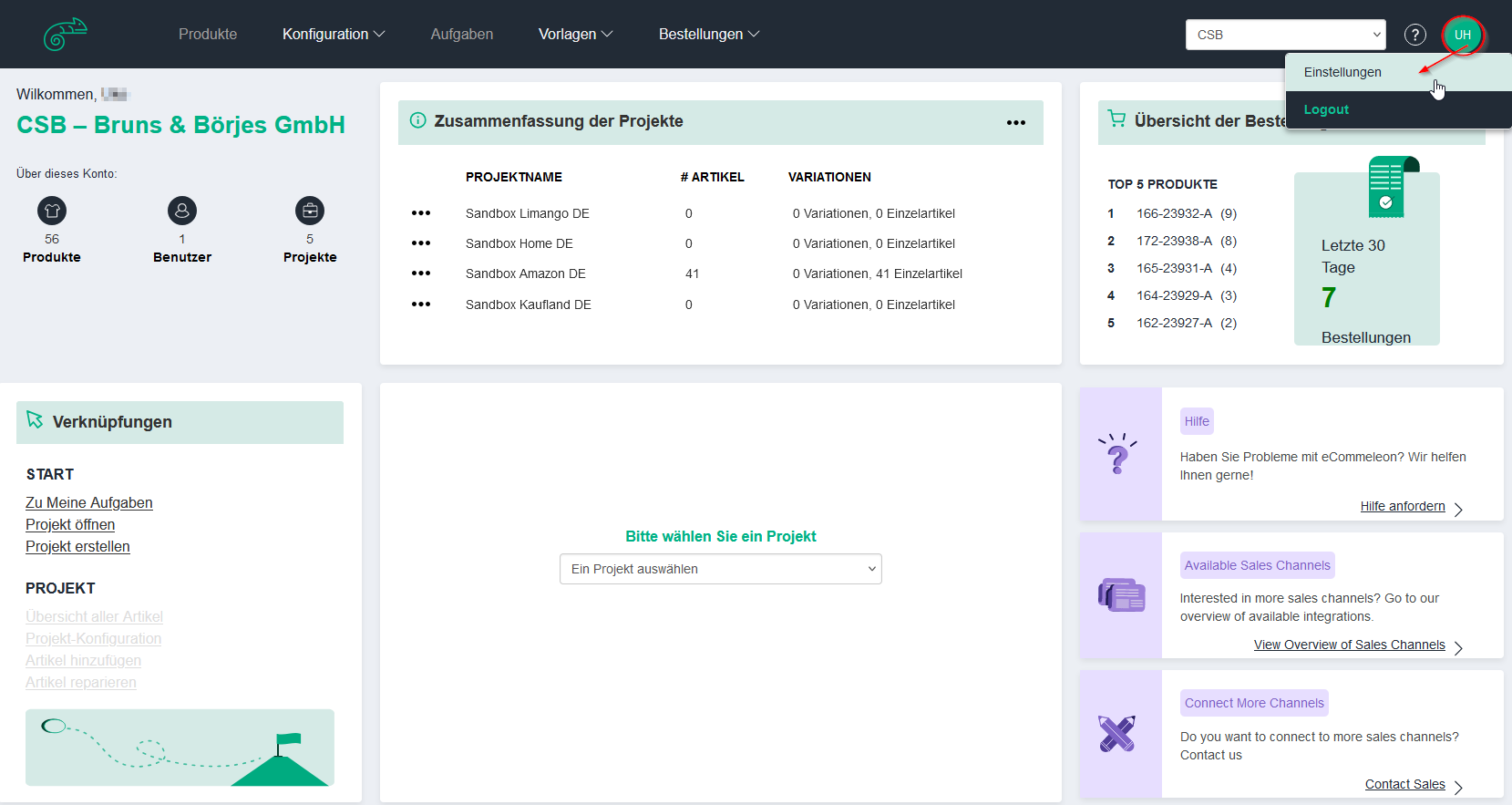Image resolution: width=1512 pixels, height=805 pixels.
Task: Click the receipt icon above Letzte 30 Tage
Action: [1394, 187]
